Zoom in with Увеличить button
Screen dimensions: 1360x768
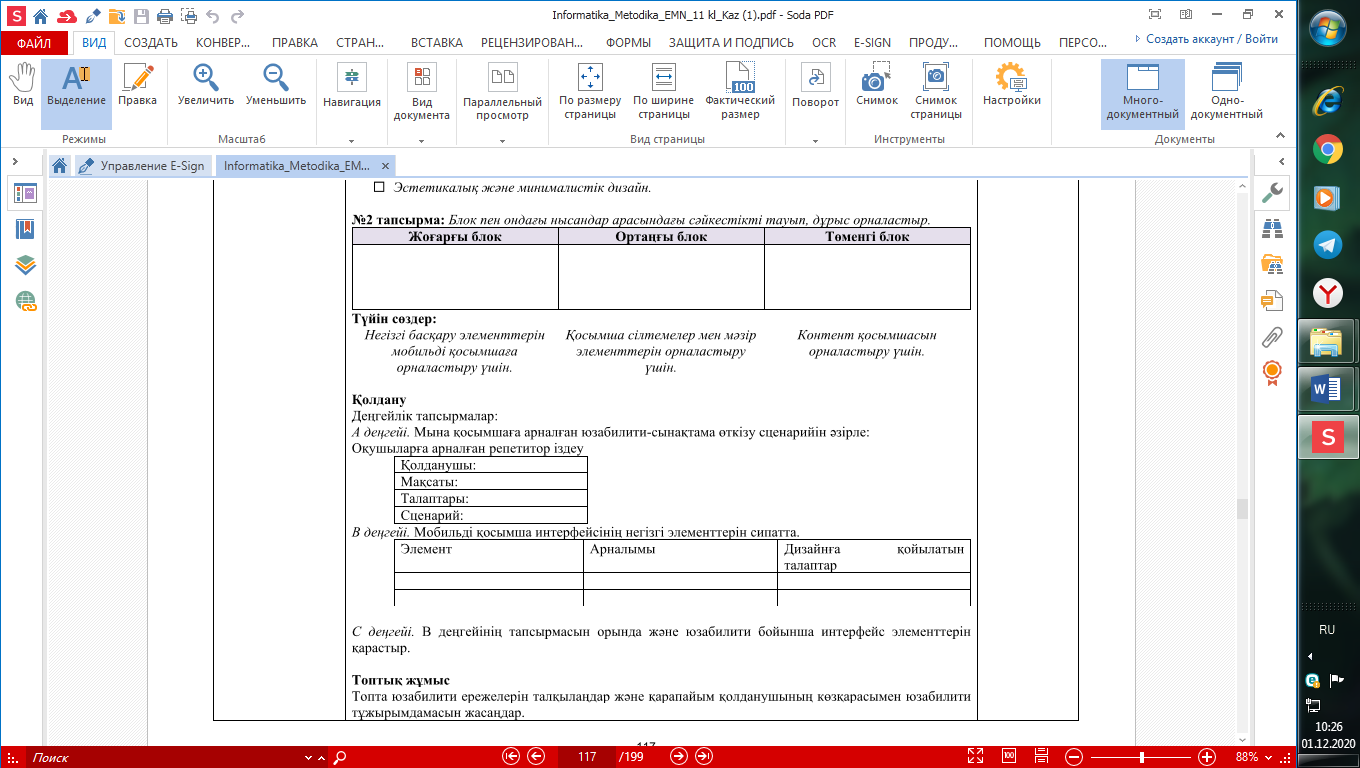coord(206,86)
